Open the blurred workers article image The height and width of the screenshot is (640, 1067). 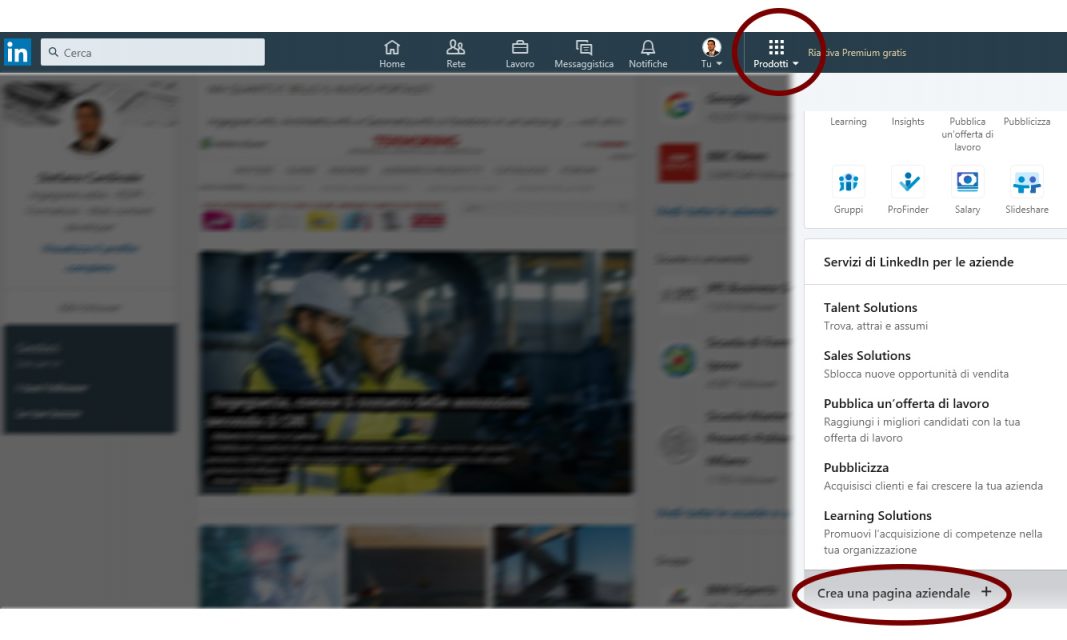[415, 370]
